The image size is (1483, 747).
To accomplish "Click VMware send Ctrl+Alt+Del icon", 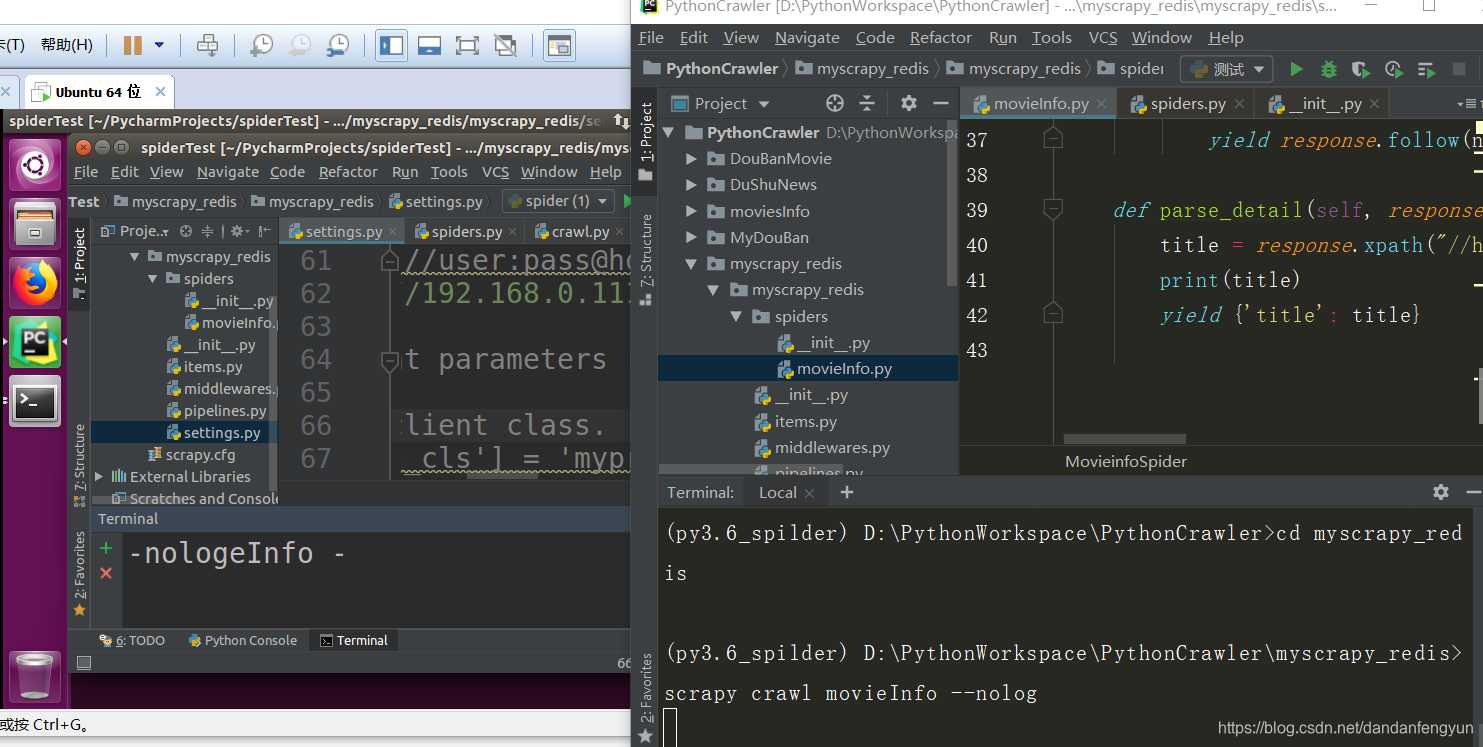I will pos(207,45).
